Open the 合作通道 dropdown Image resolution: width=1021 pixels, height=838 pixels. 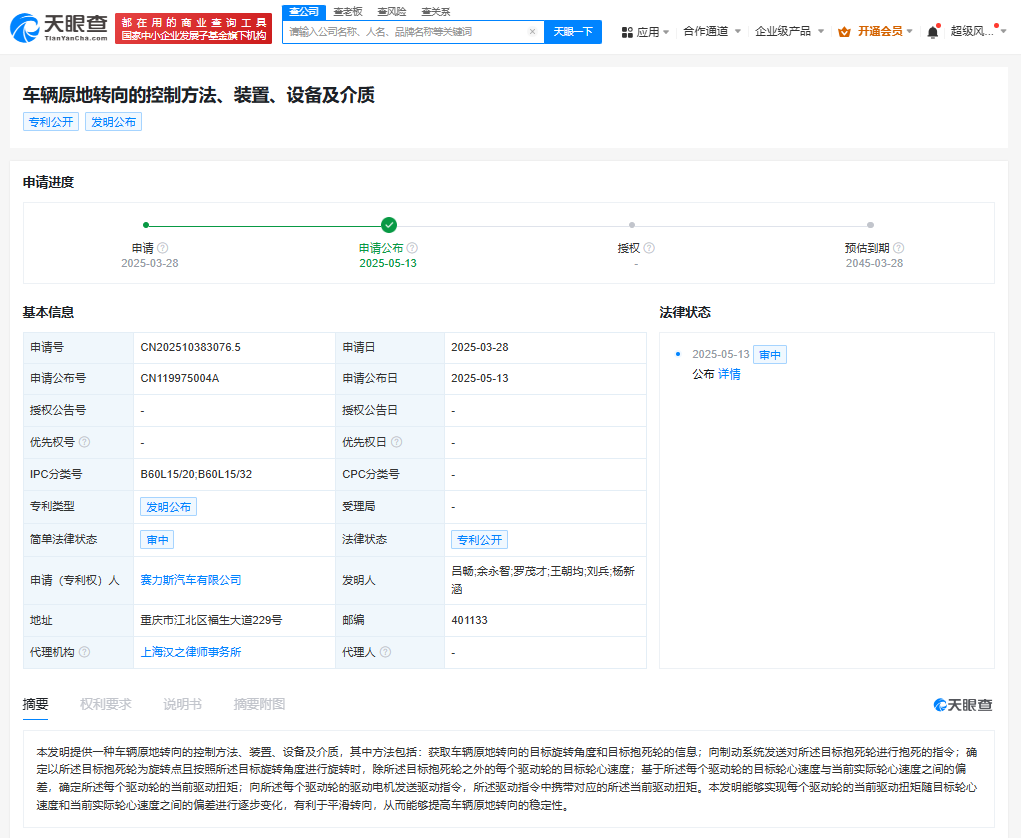coord(712,32)
